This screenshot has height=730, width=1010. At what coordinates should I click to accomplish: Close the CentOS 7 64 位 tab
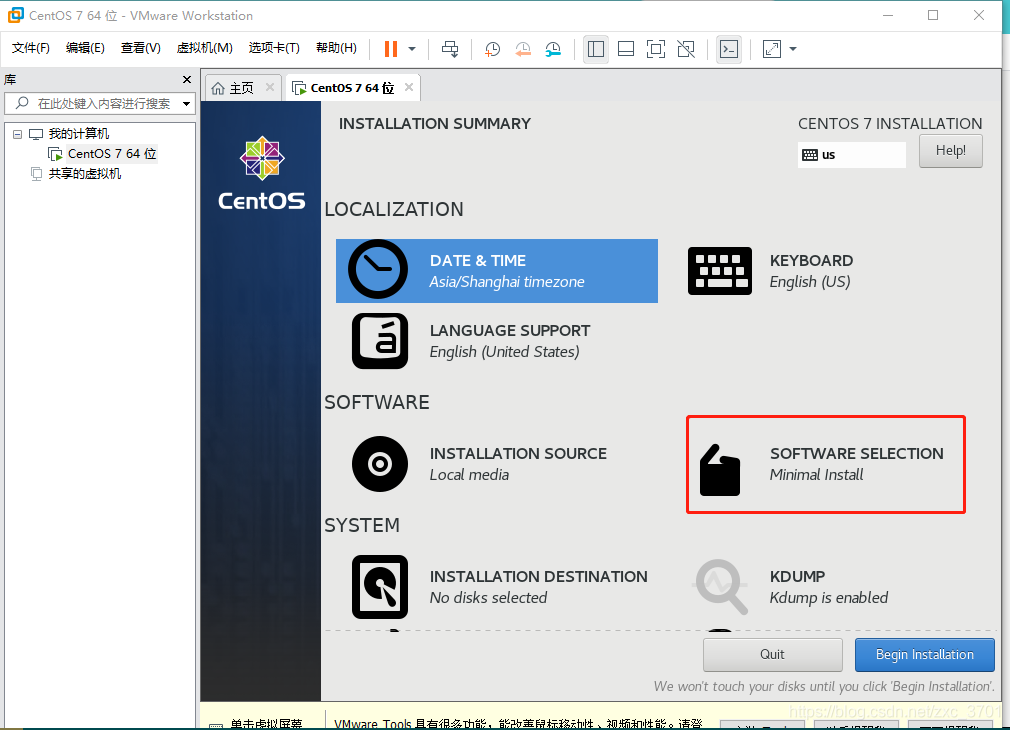[x=408, y=87]
